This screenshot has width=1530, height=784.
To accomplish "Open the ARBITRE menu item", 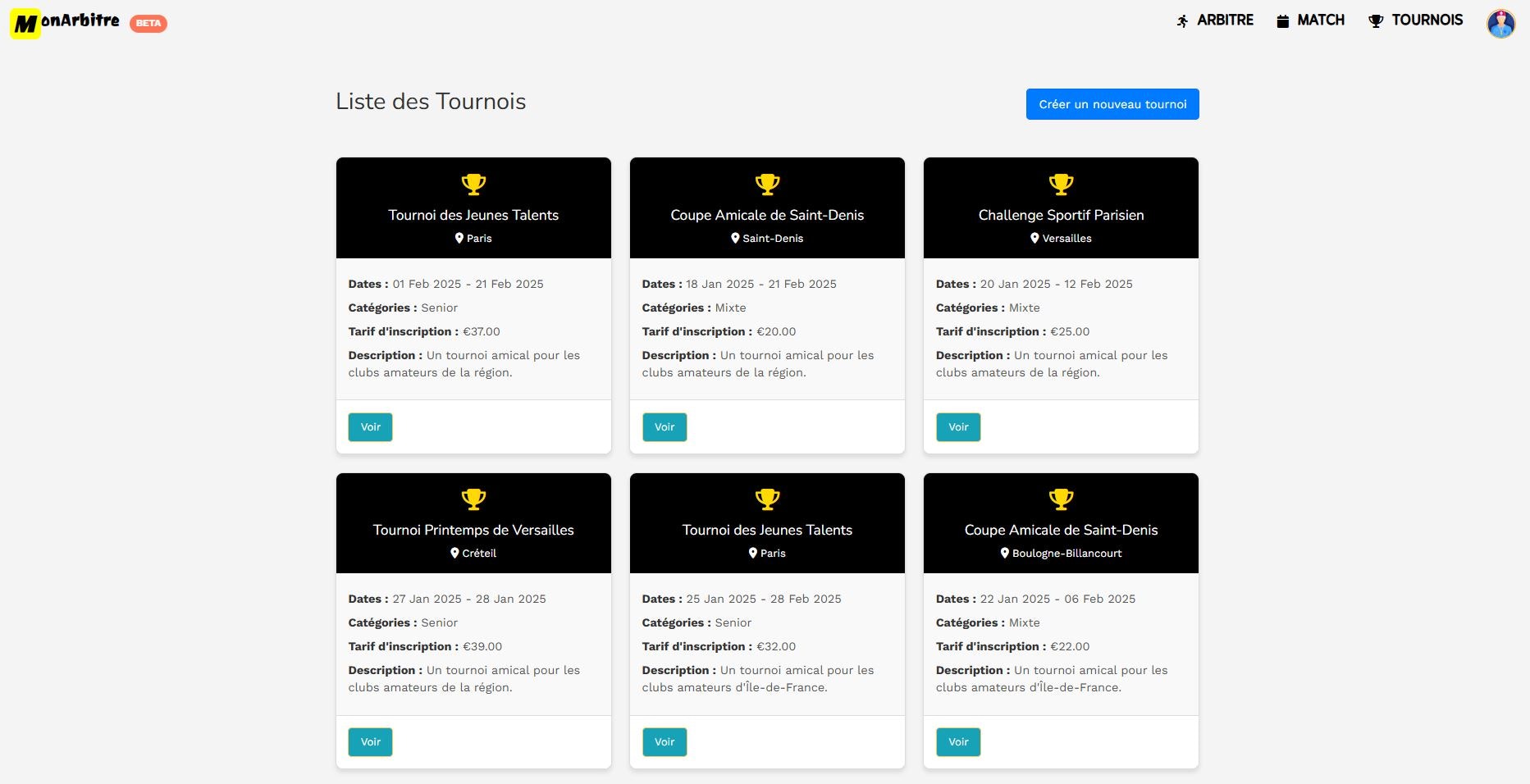I will tap(1215, 21).
